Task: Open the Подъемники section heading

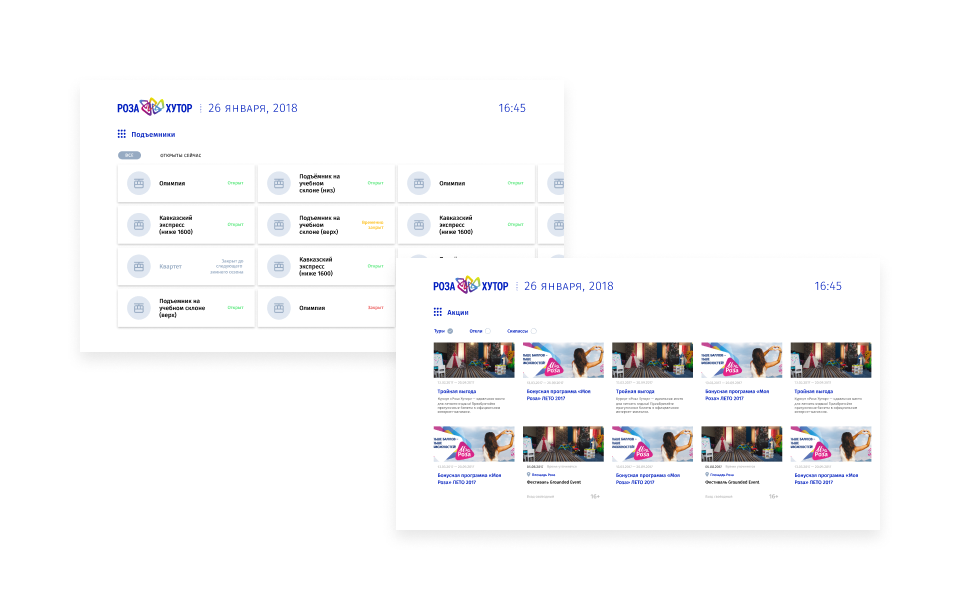Action: coord(153,134)
